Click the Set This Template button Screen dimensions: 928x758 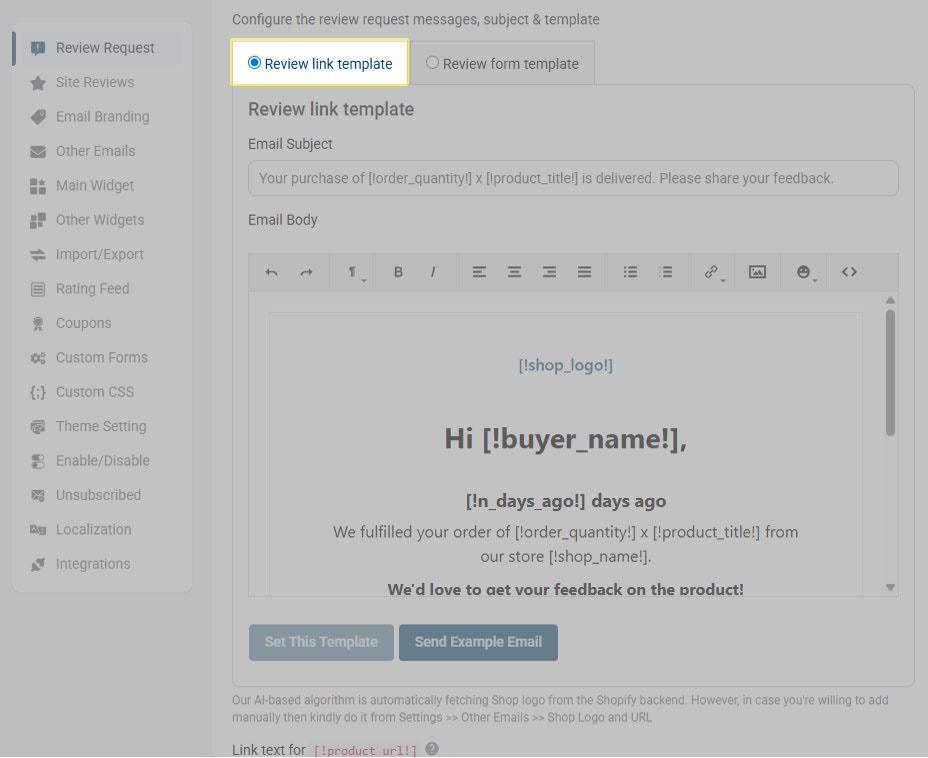(x=320, y=643)
